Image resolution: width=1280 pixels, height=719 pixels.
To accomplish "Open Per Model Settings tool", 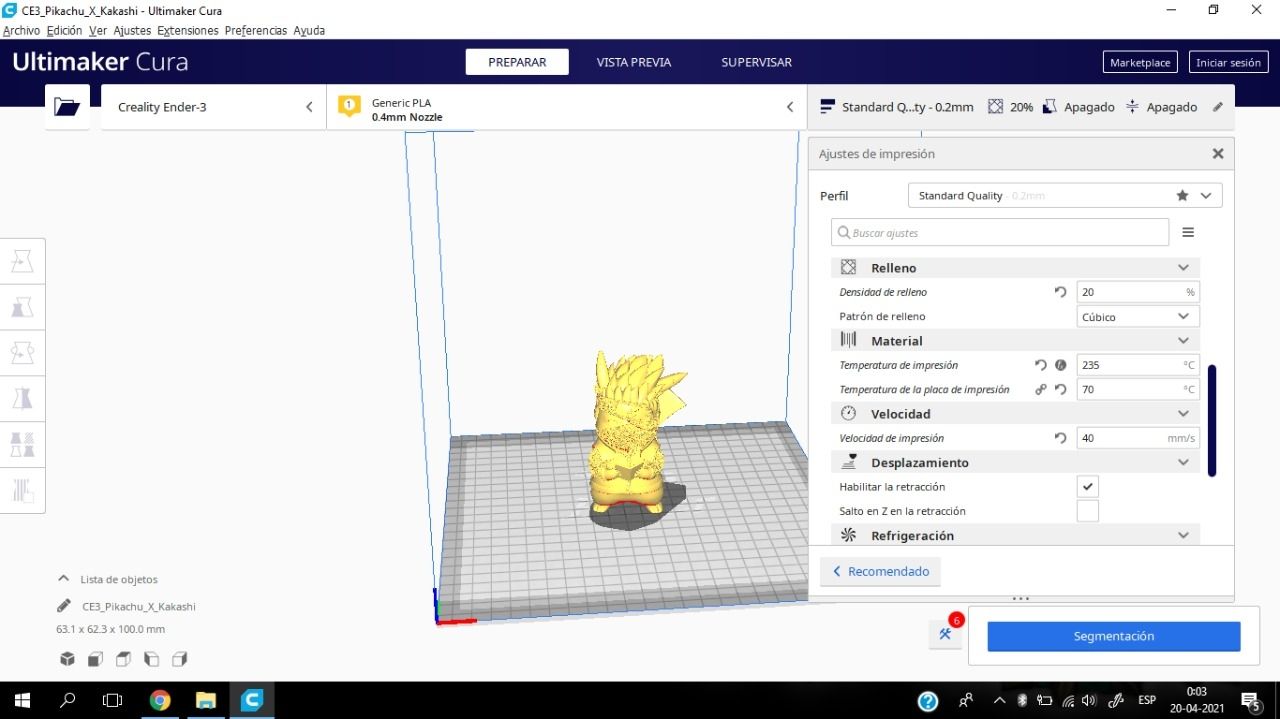I will (x=22, y=445).
